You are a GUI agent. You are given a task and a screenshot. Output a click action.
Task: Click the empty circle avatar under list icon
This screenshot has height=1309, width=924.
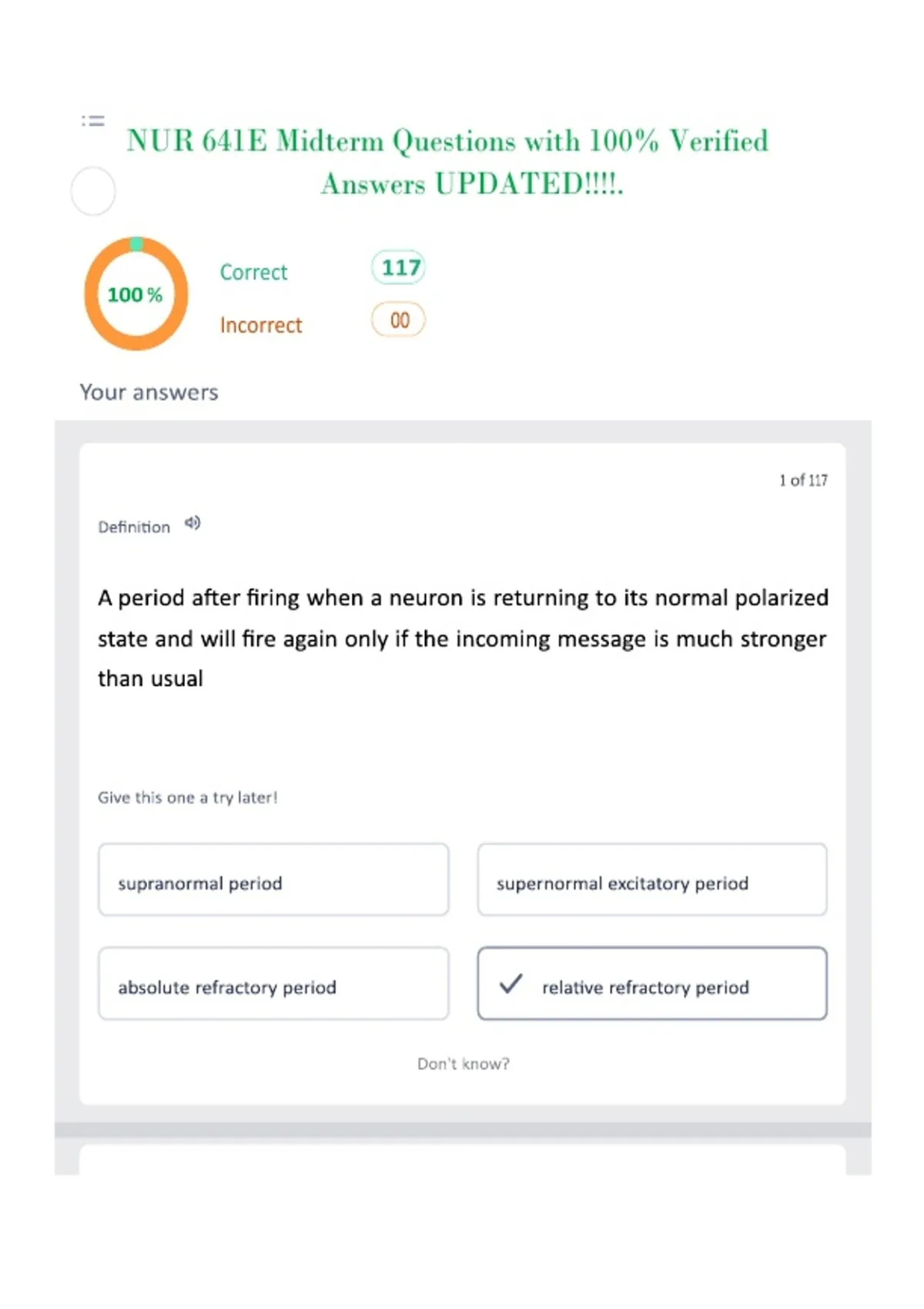[x=93, y=191]
